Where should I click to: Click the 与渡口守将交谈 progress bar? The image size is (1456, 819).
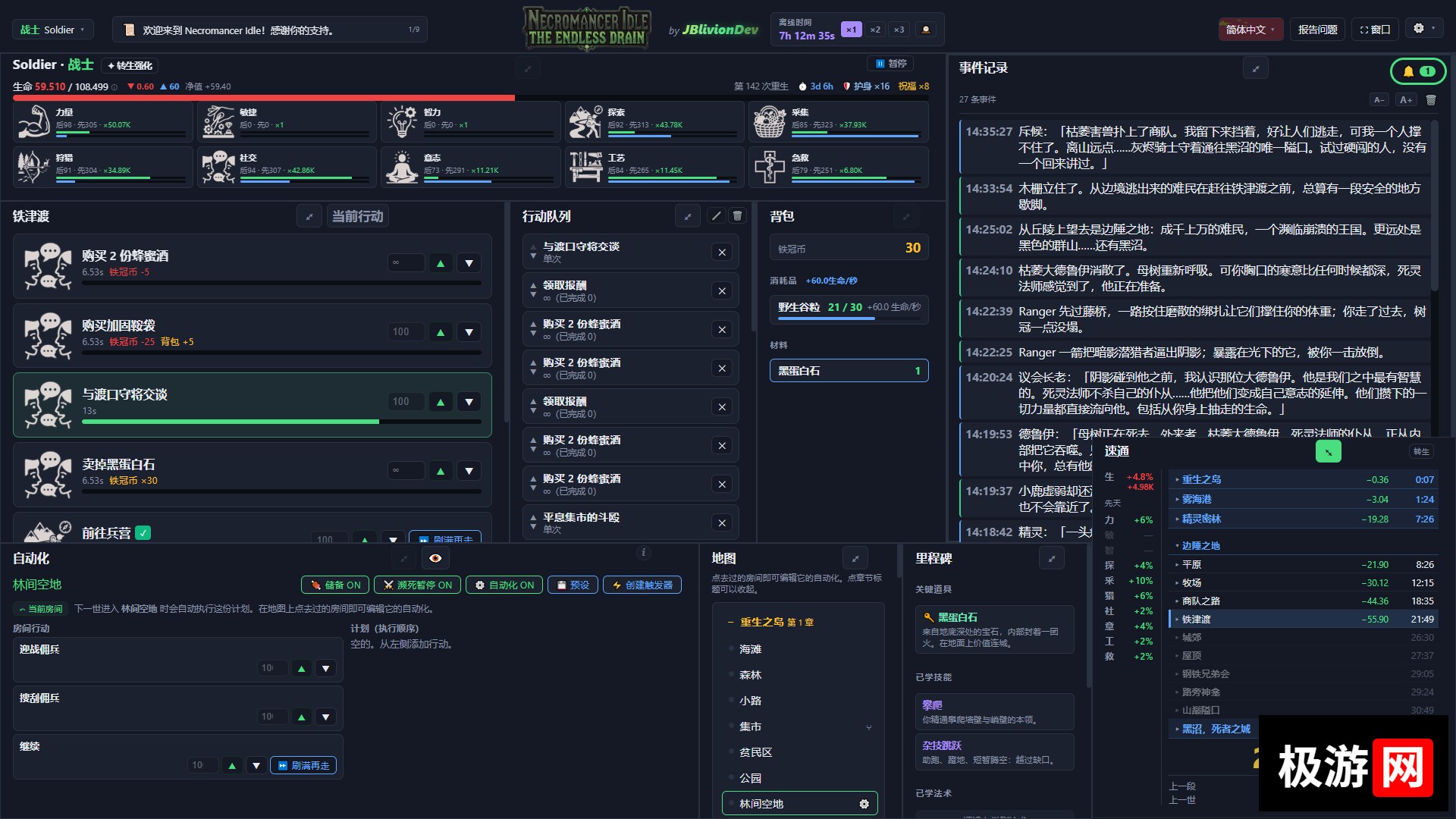(x=281, y=422)
